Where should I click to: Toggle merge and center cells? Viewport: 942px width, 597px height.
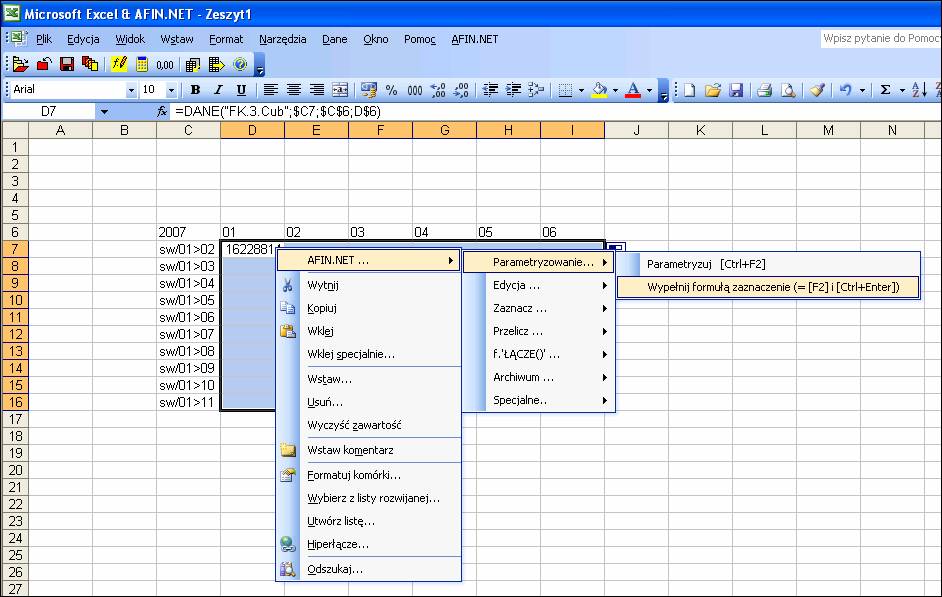pos(340,90)
